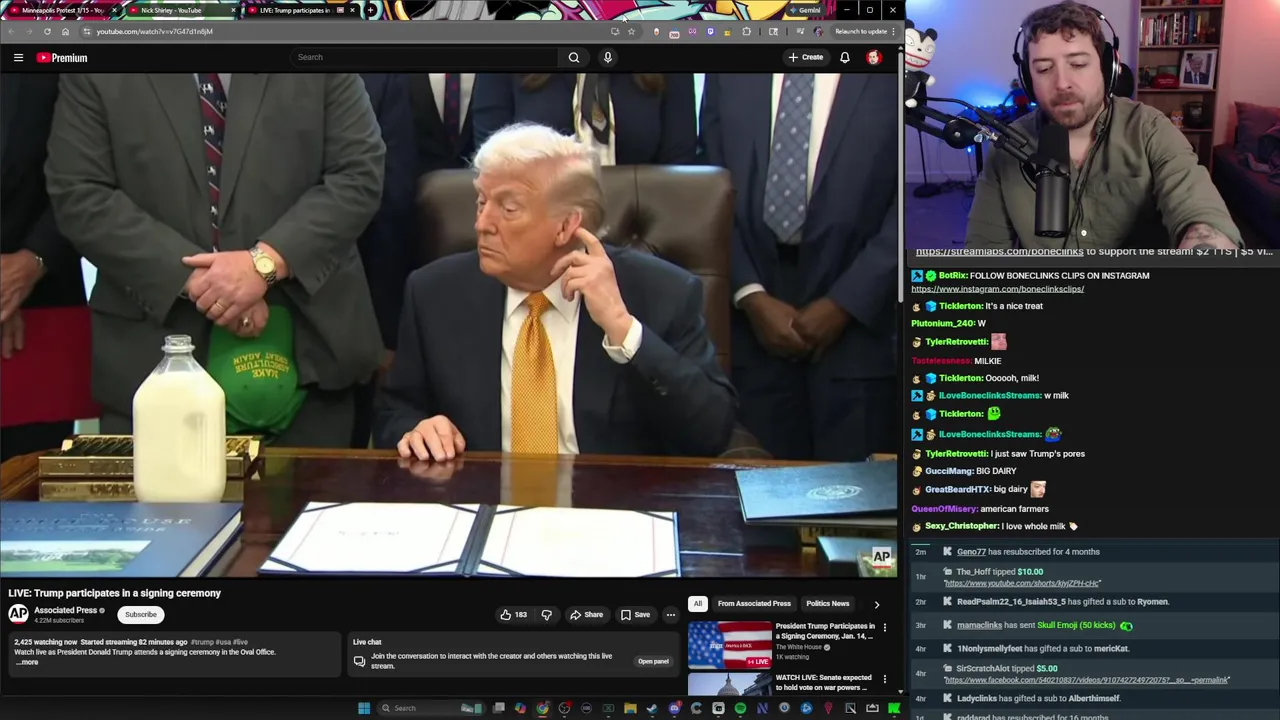Go to the YouTube Premium home logo
Image resolution: width=1280 pixels, height=720 pixels.
tap(62, 58)
